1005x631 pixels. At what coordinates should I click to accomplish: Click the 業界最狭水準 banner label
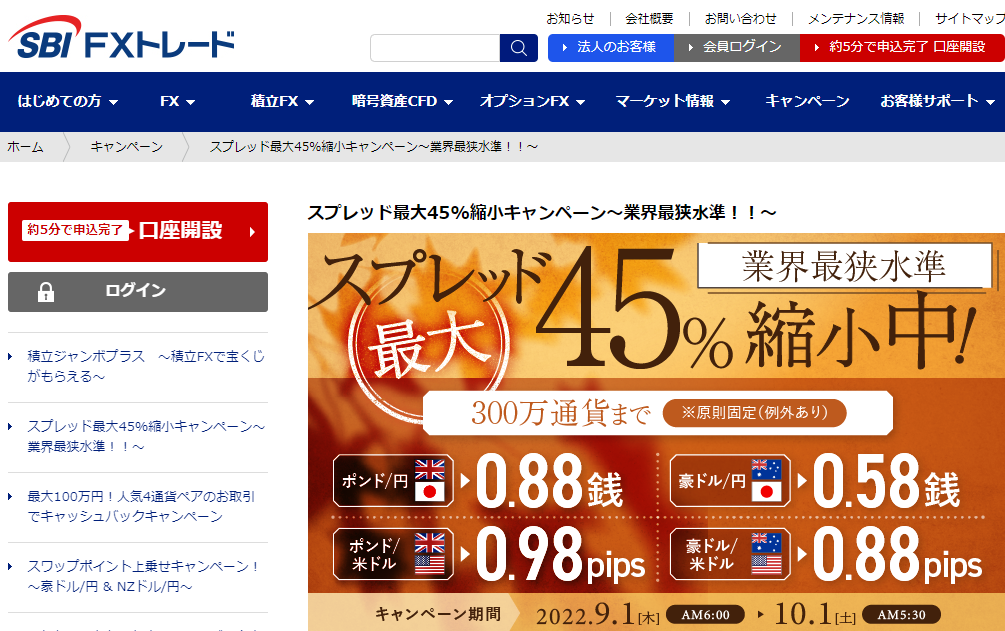[844, 265]
